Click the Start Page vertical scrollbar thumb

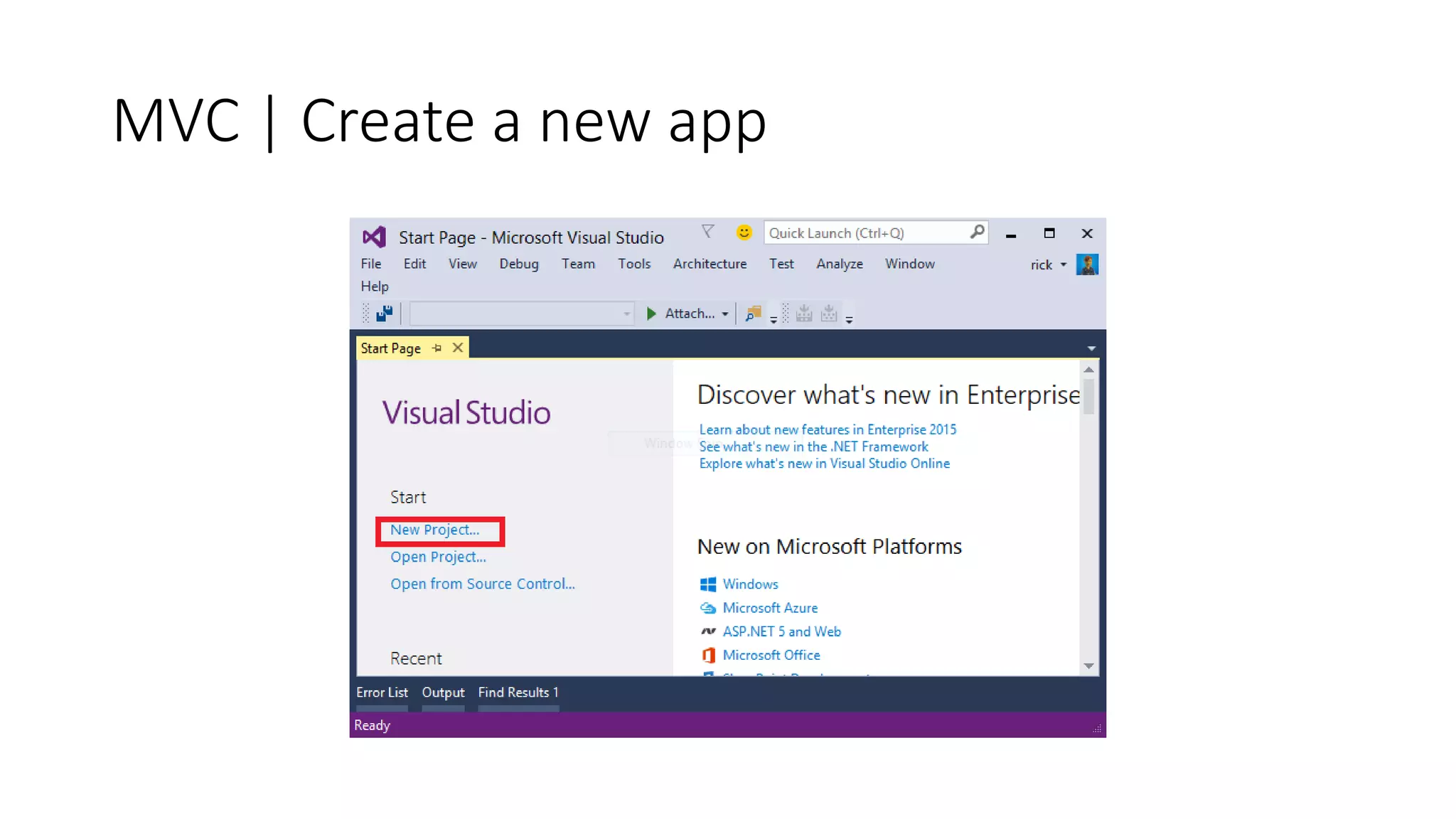tap(1088, 396)
